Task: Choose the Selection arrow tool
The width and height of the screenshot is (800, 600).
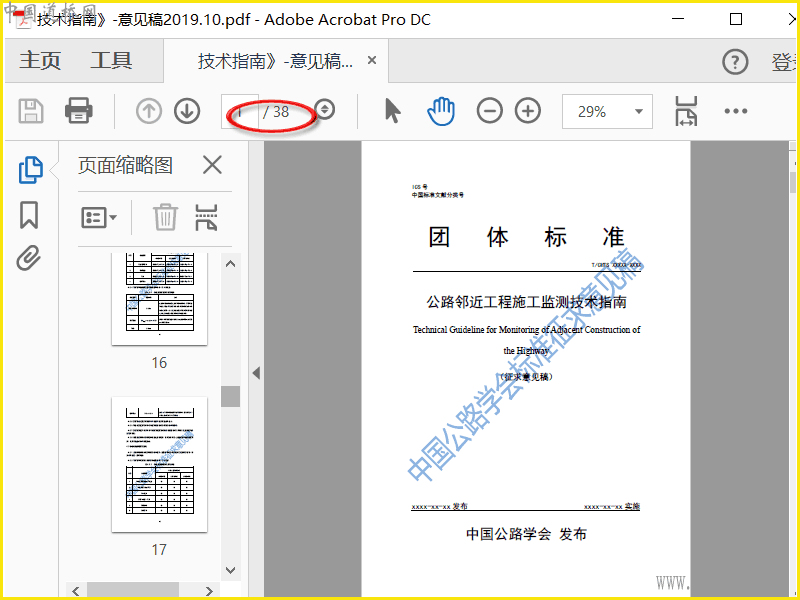Action: 392,111
